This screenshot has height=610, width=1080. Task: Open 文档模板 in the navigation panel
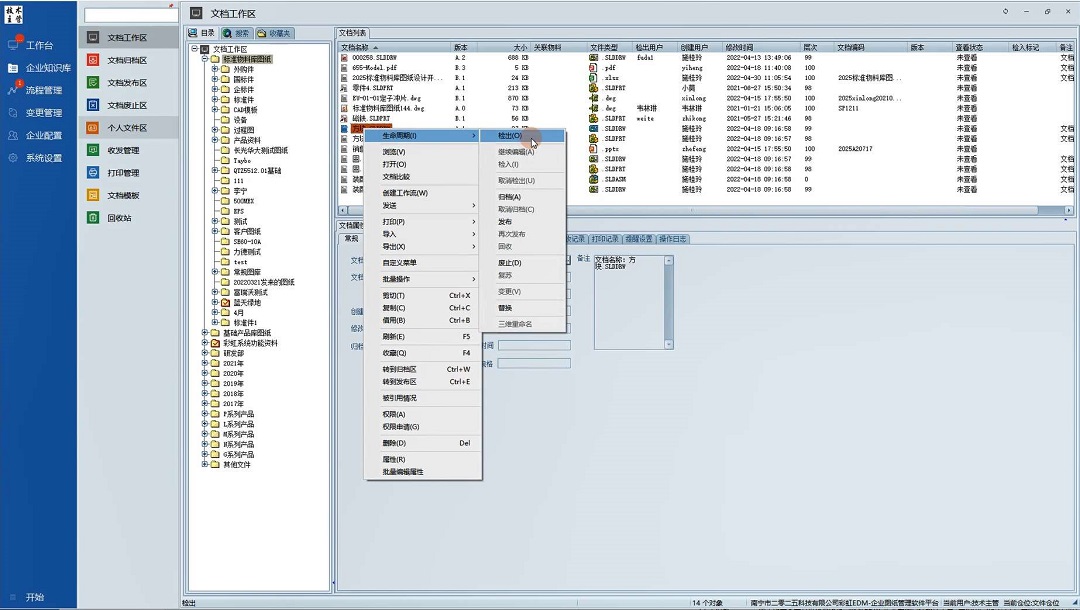point(128,196)
